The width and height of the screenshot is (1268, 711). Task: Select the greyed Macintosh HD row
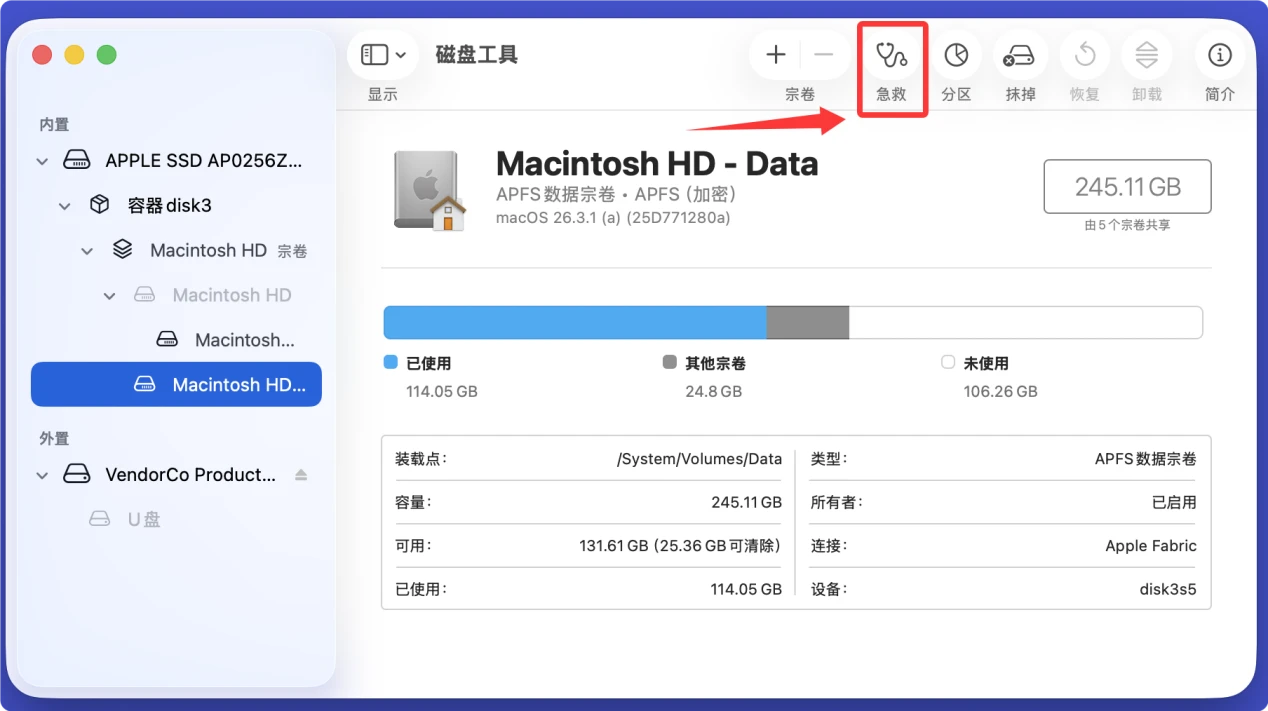coord(176,295)
